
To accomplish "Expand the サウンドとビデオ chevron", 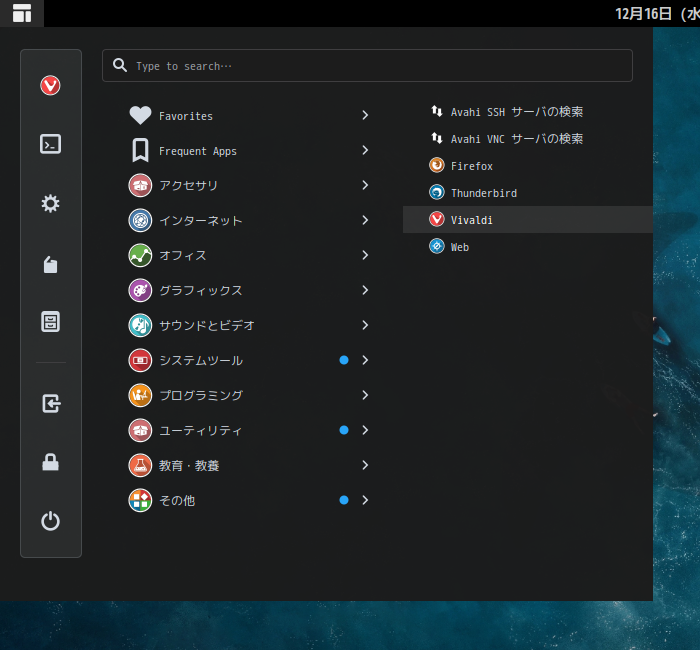I will (x=365, y=325).
